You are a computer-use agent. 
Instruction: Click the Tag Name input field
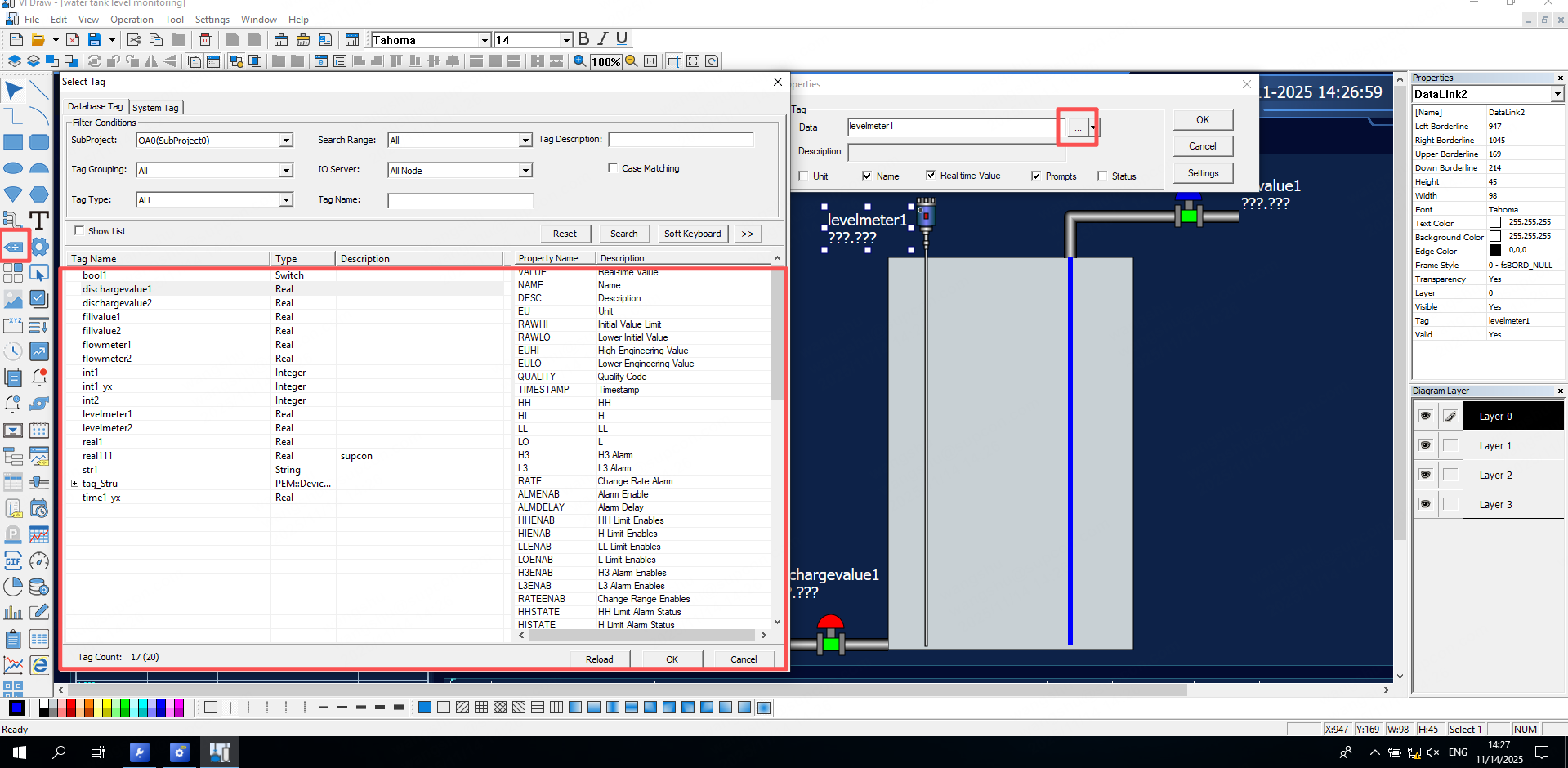pos(460,200)
